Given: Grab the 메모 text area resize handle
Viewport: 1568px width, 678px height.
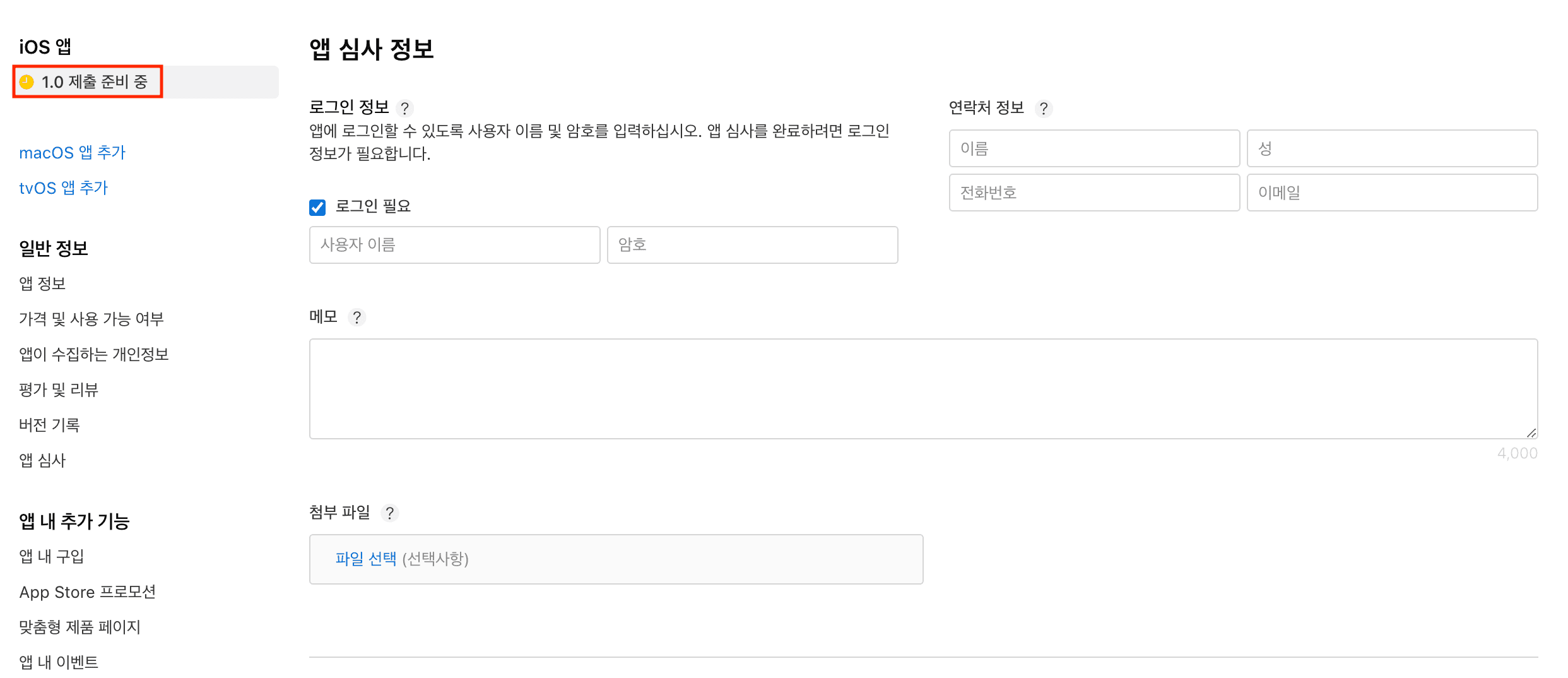Looking at the screenshot, I should (x=1531, y=433).
